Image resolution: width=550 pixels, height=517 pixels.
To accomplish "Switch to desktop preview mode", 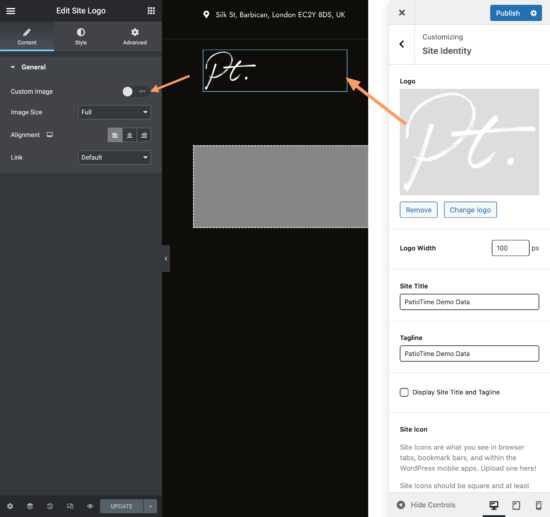I will 494,505.
